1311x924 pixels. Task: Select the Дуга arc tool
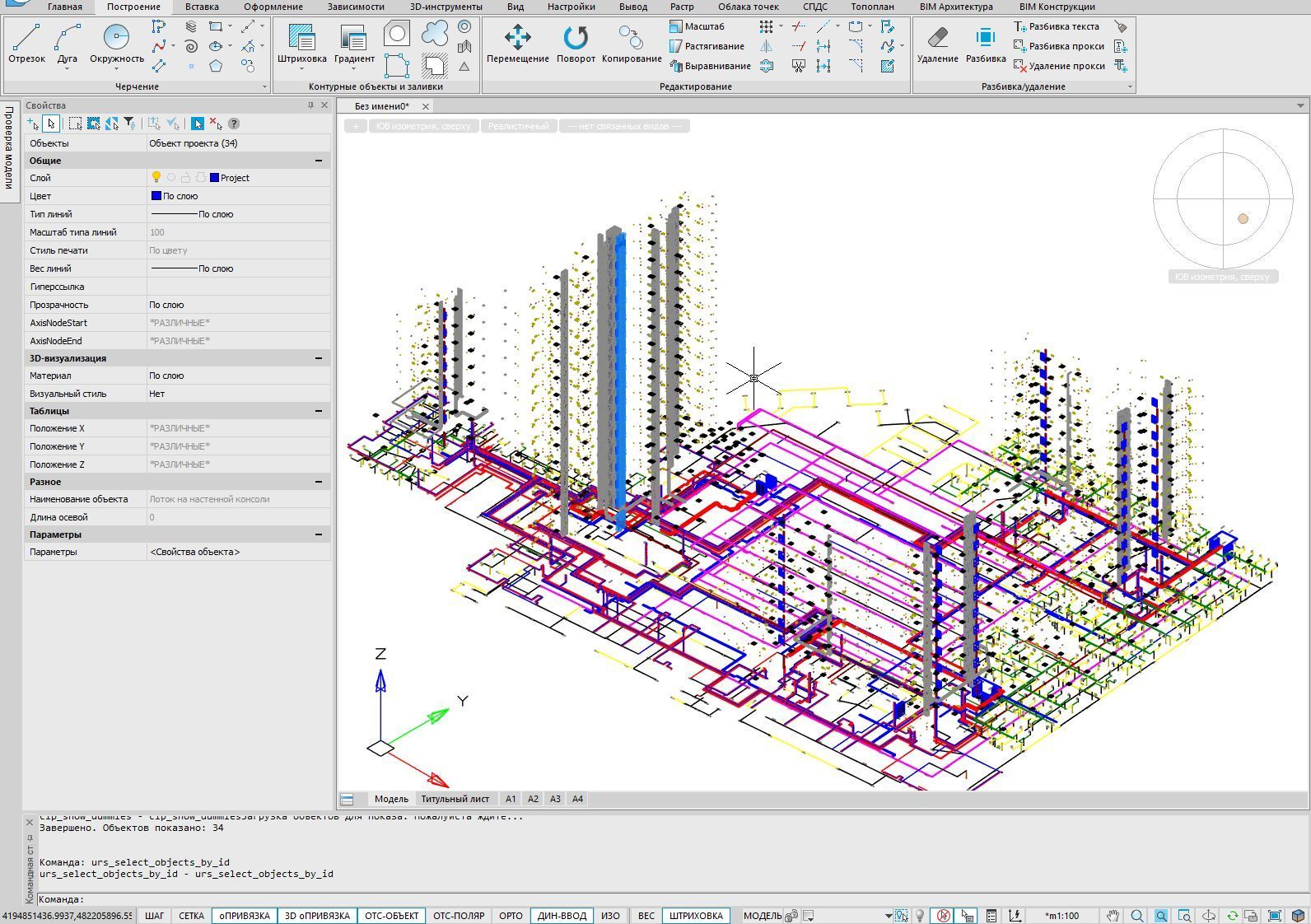(x=68, y=43)
